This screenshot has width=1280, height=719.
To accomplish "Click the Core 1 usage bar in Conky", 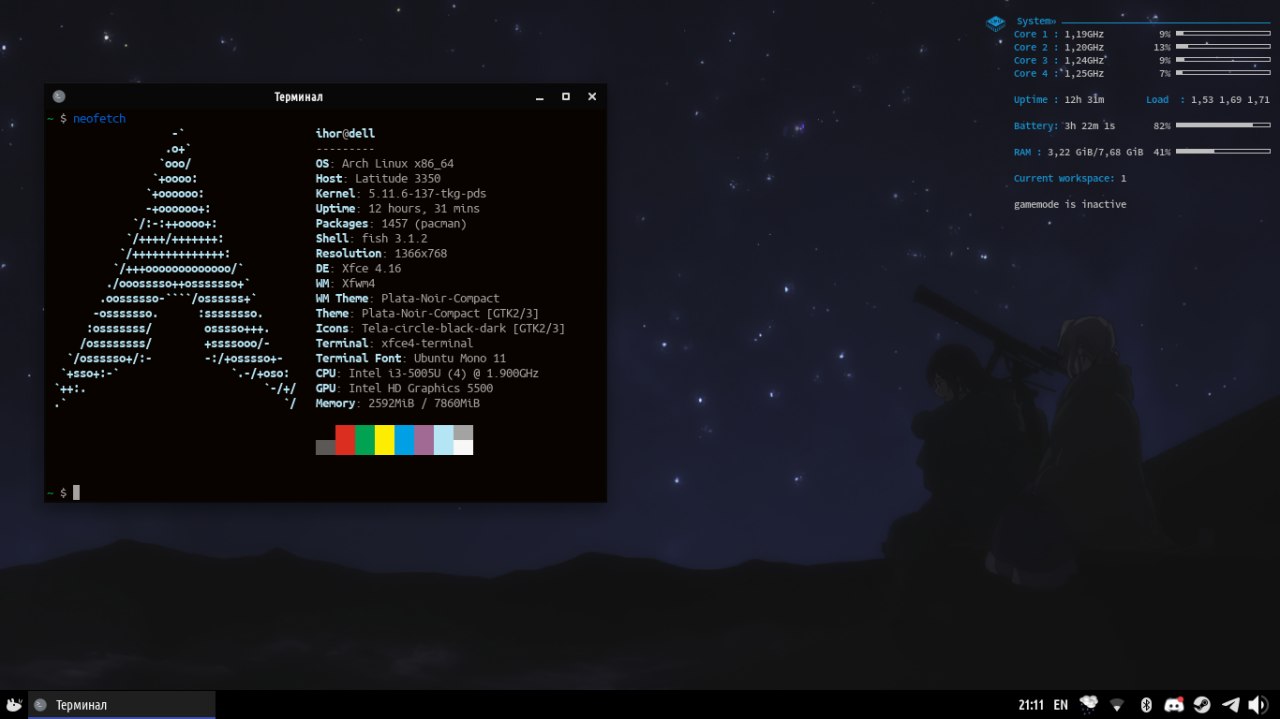I will click(x=1223, y=34).
